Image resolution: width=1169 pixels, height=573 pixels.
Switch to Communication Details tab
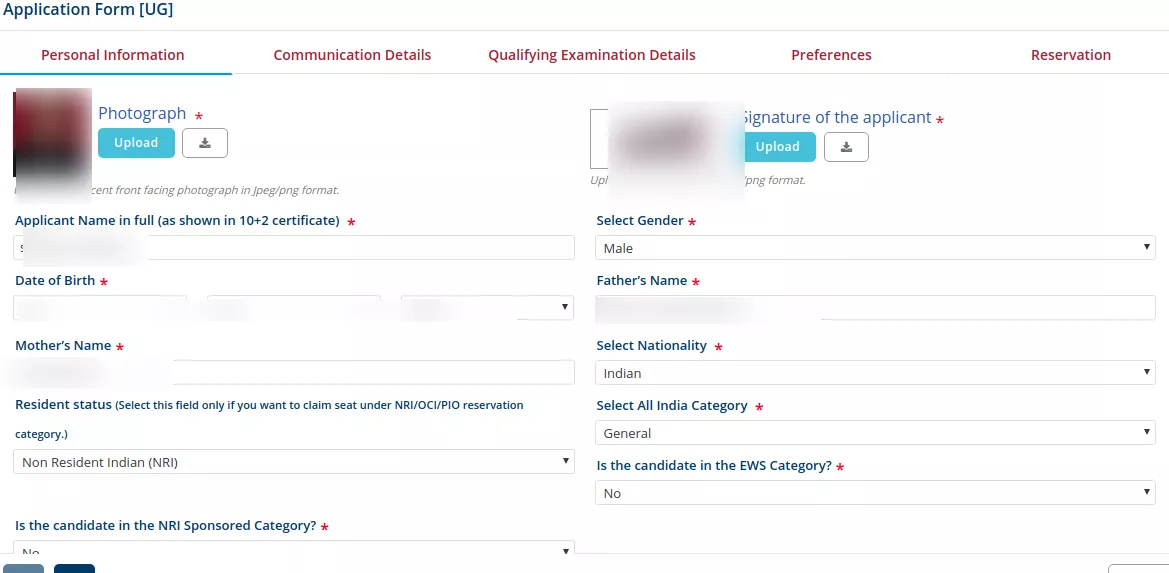pos(352,54)
